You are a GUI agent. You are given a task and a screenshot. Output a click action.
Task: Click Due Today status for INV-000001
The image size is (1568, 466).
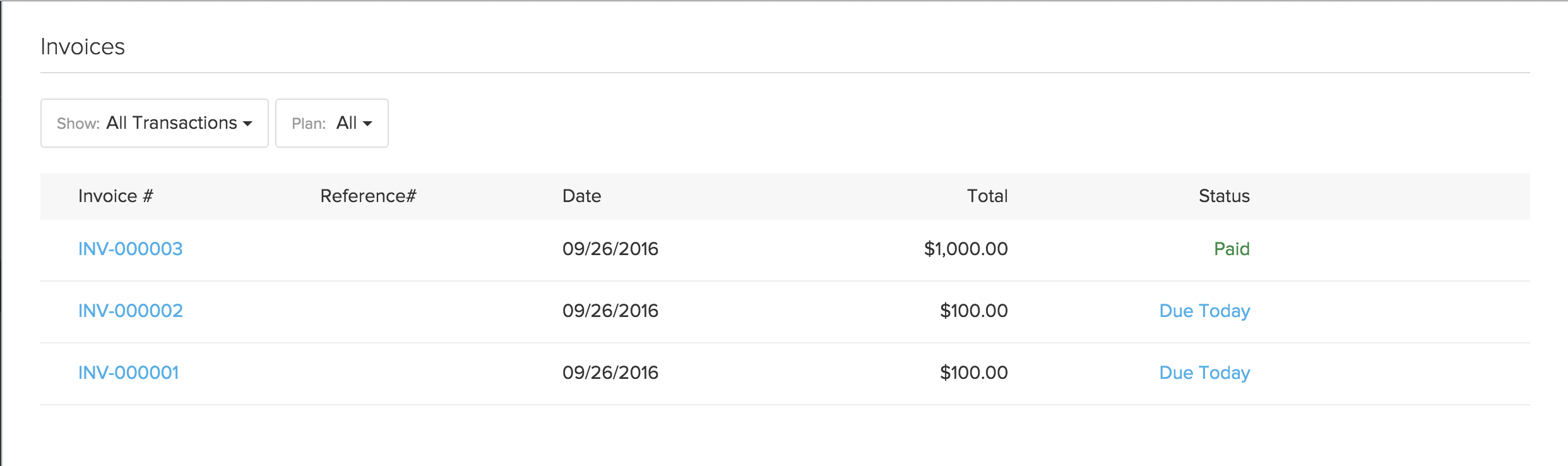1204,373
